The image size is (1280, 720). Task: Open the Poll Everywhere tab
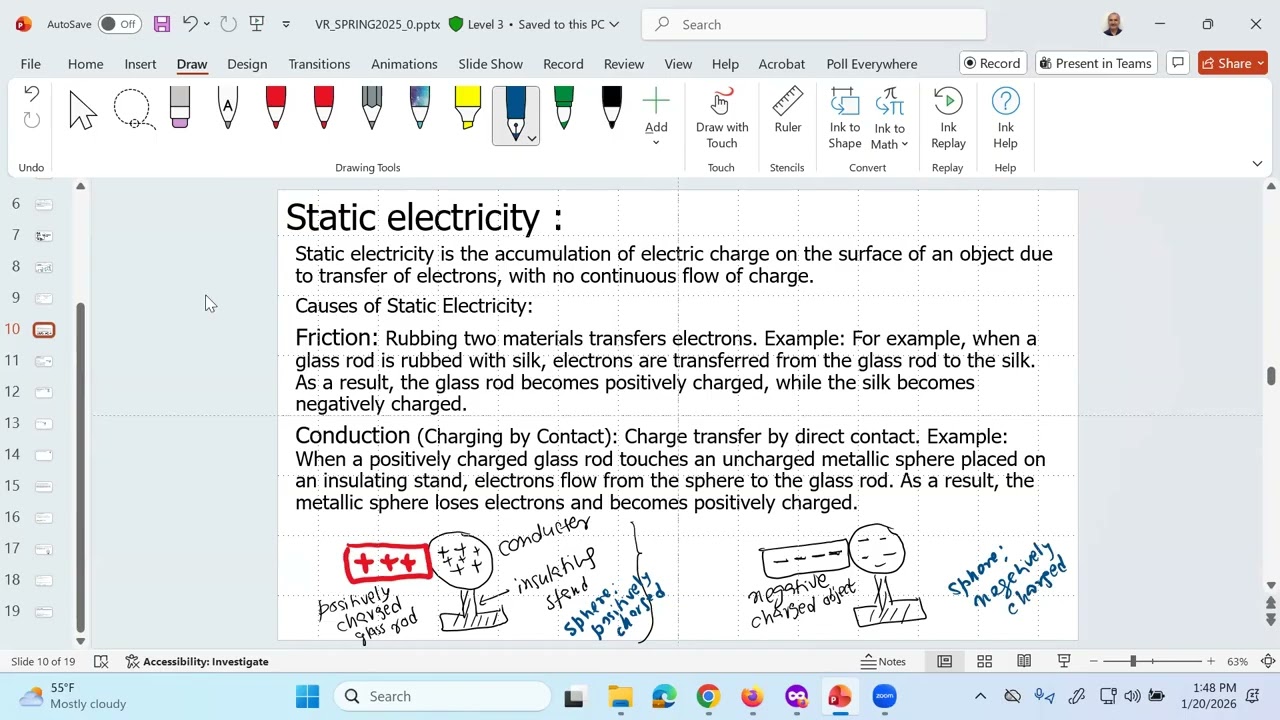click(872, 64)
